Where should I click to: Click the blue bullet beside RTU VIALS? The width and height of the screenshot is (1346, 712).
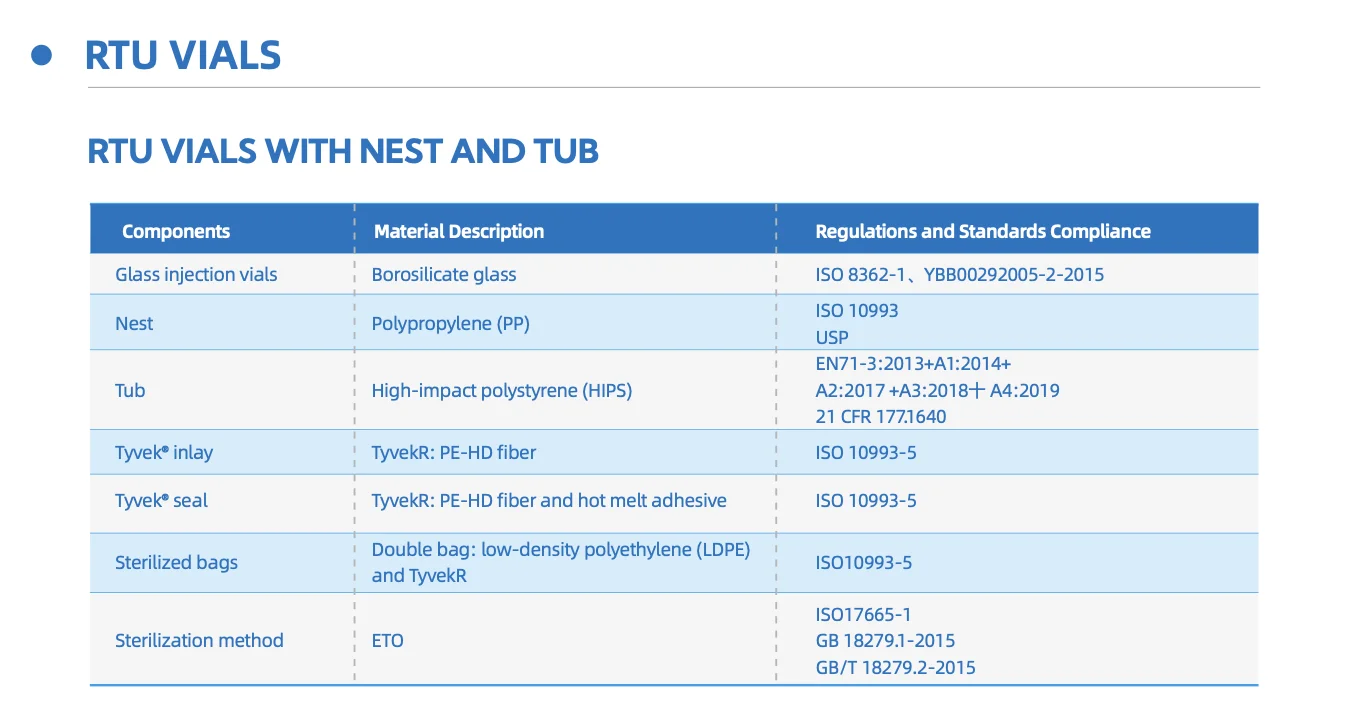(42, 56)
